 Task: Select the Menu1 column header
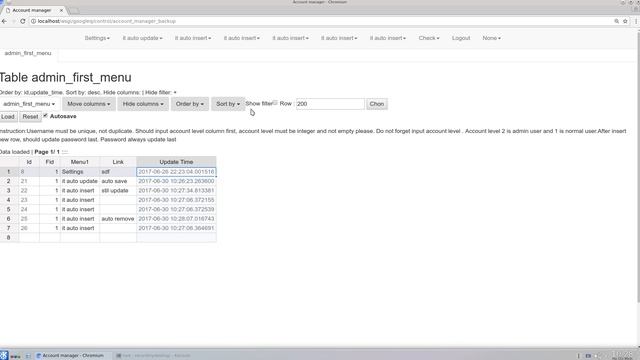[80, 162]
